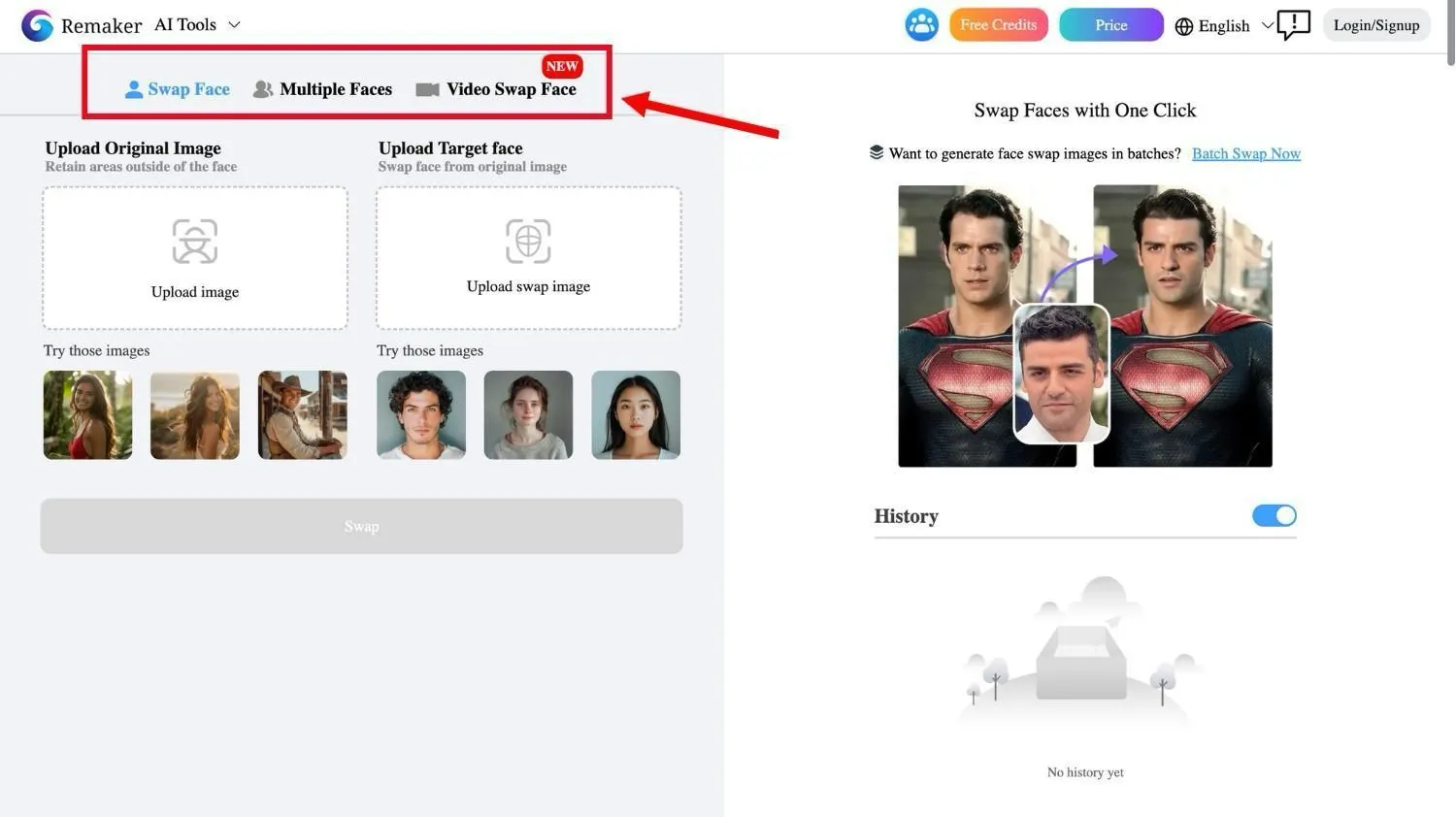Click 'Swap face from original image' text

473,167
